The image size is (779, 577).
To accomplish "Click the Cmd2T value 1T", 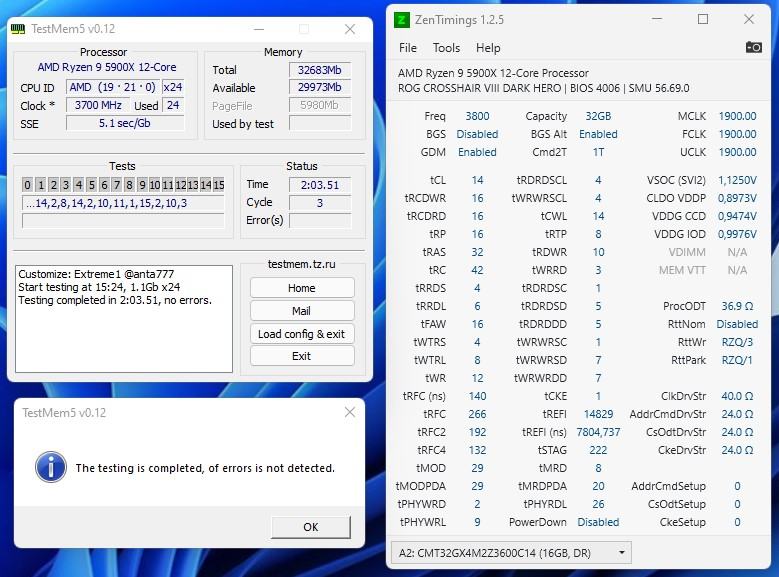I will pyautogui.click(x=598, y=152).
